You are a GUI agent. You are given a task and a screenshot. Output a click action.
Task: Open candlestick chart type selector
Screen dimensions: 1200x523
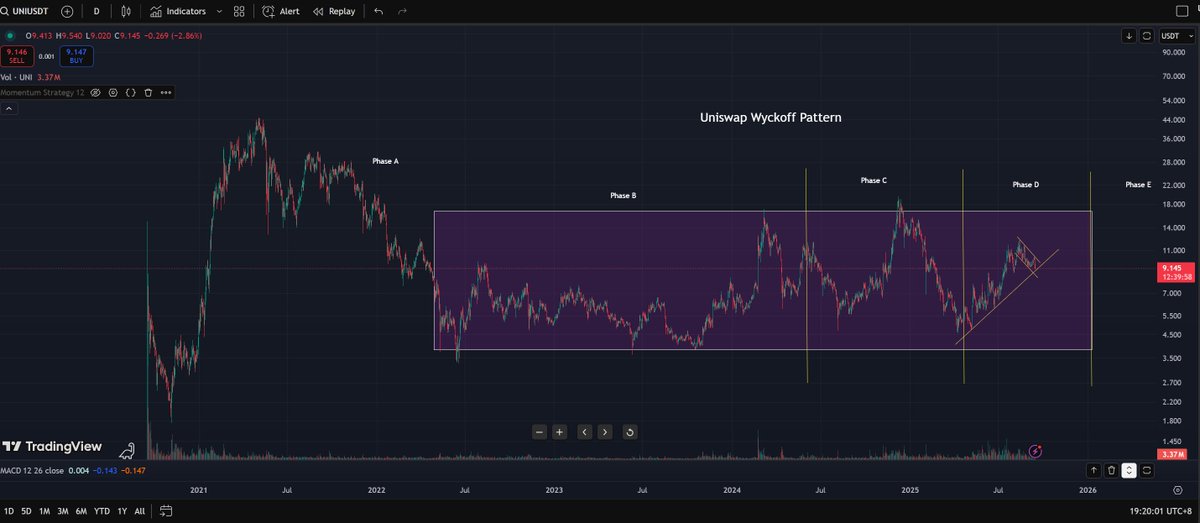click(x=125, y=11)
